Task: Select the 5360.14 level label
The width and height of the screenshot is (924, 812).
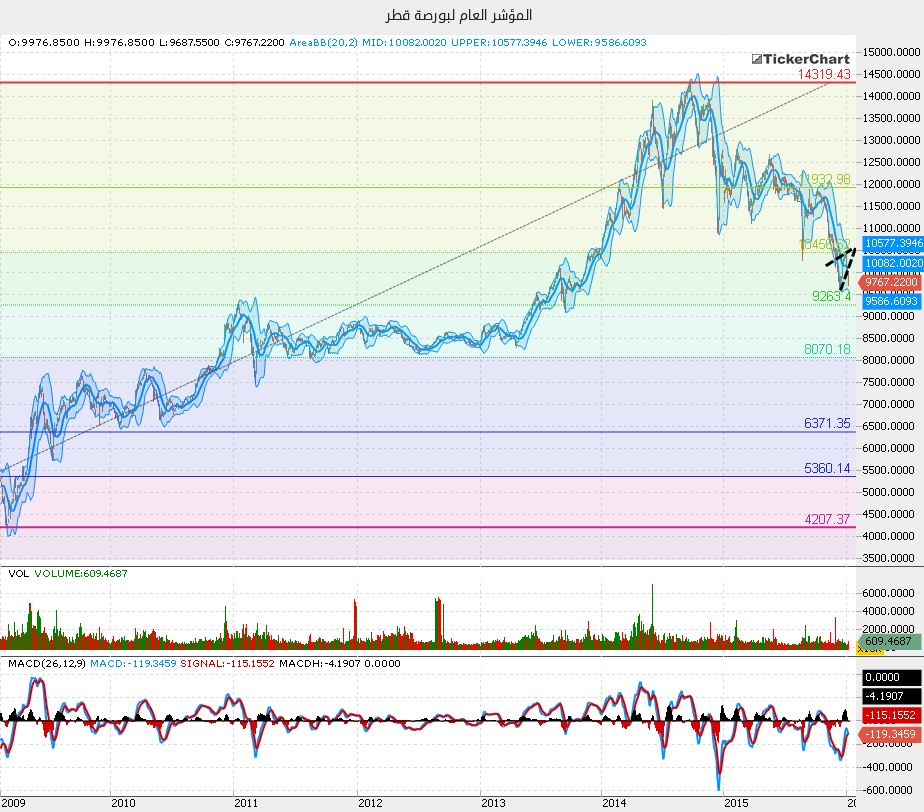Action: click(827, 468)
